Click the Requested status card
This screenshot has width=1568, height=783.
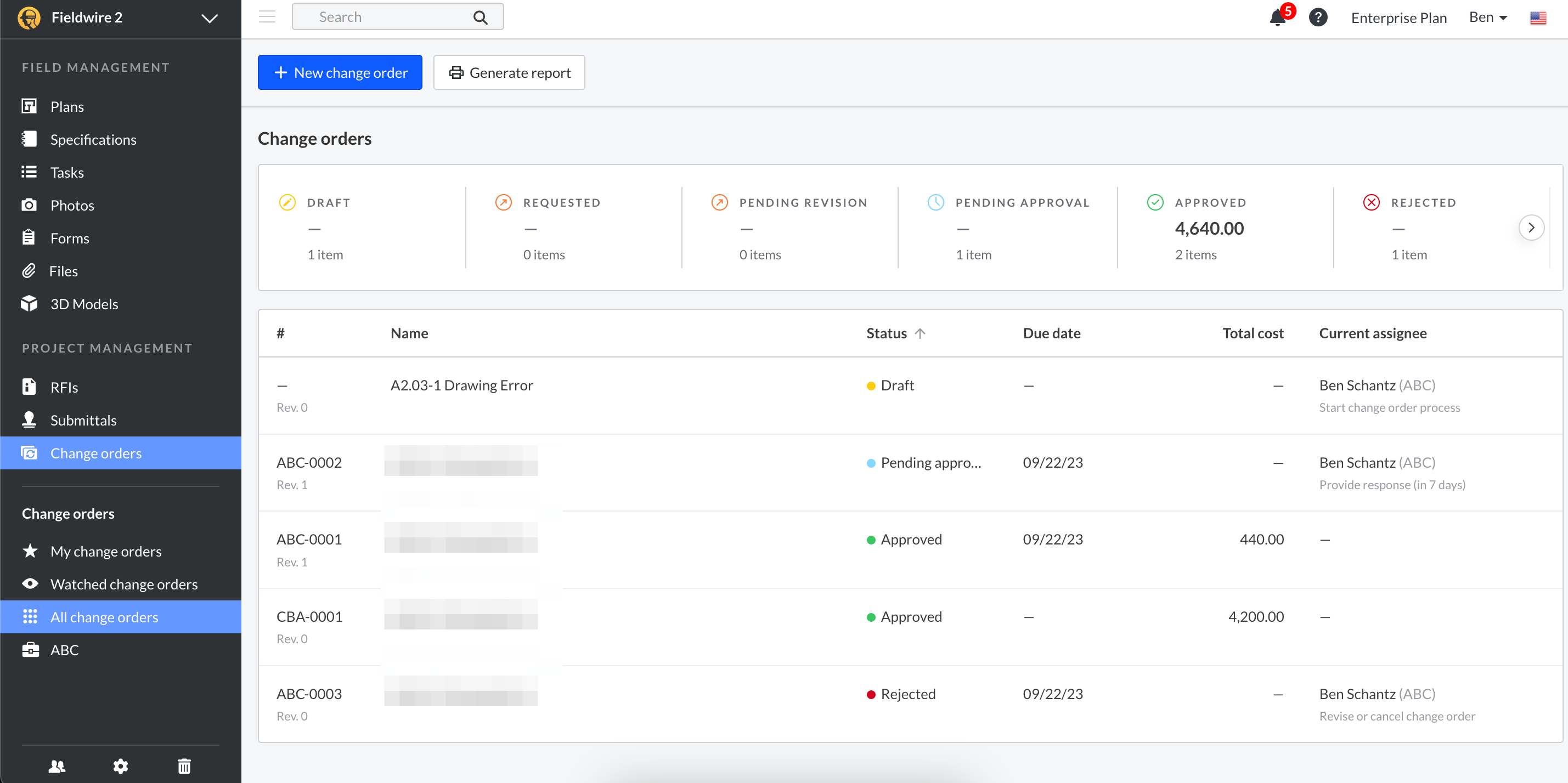point(573,228)
